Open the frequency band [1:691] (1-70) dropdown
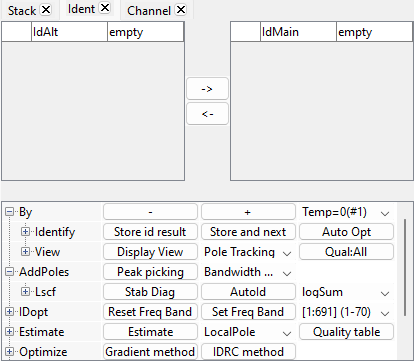 (346, 312)
